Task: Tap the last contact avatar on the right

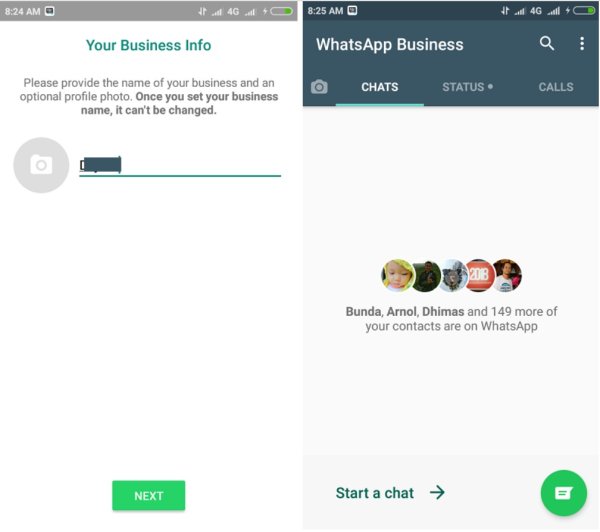Action: (x=507, y=275)
